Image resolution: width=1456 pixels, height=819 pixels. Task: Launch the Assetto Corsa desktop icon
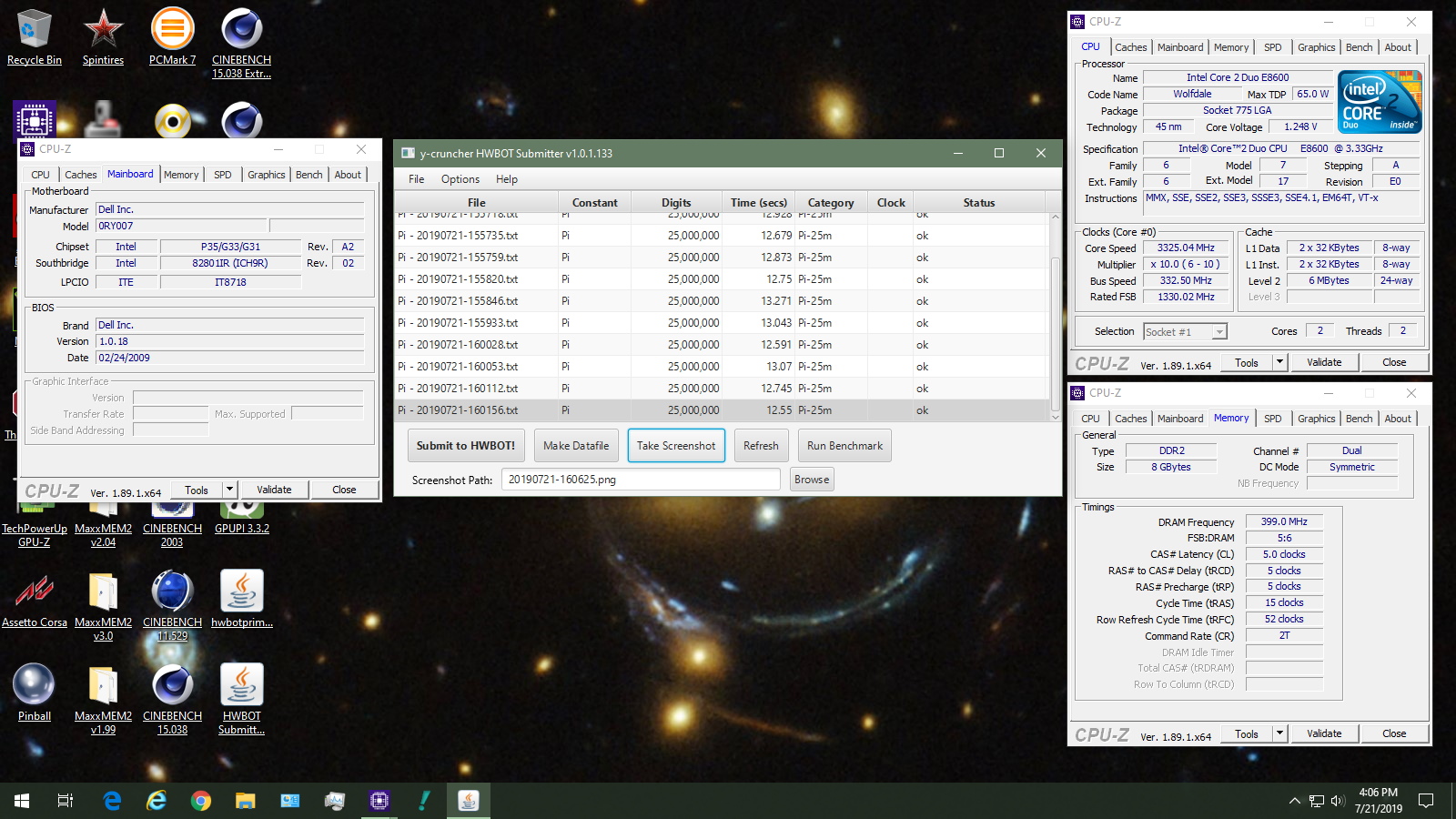point(35,598)
